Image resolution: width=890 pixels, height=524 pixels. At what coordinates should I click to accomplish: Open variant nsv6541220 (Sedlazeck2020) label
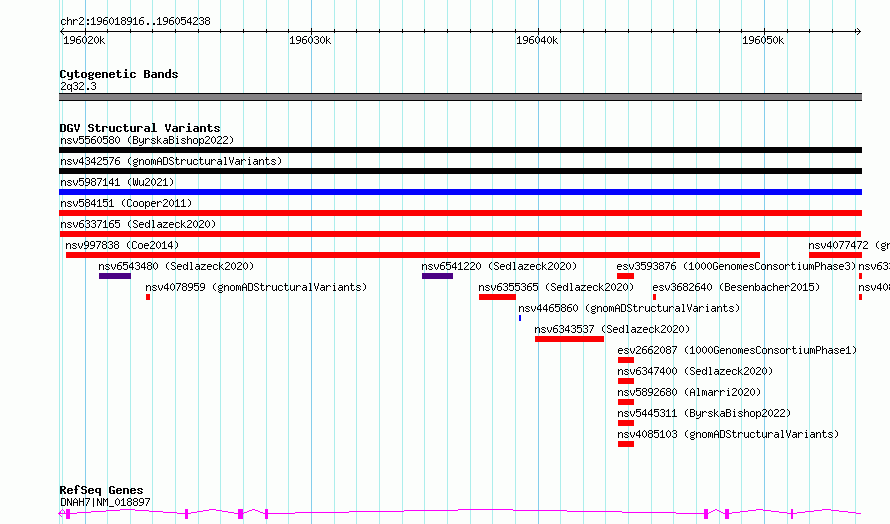[499, 266]
